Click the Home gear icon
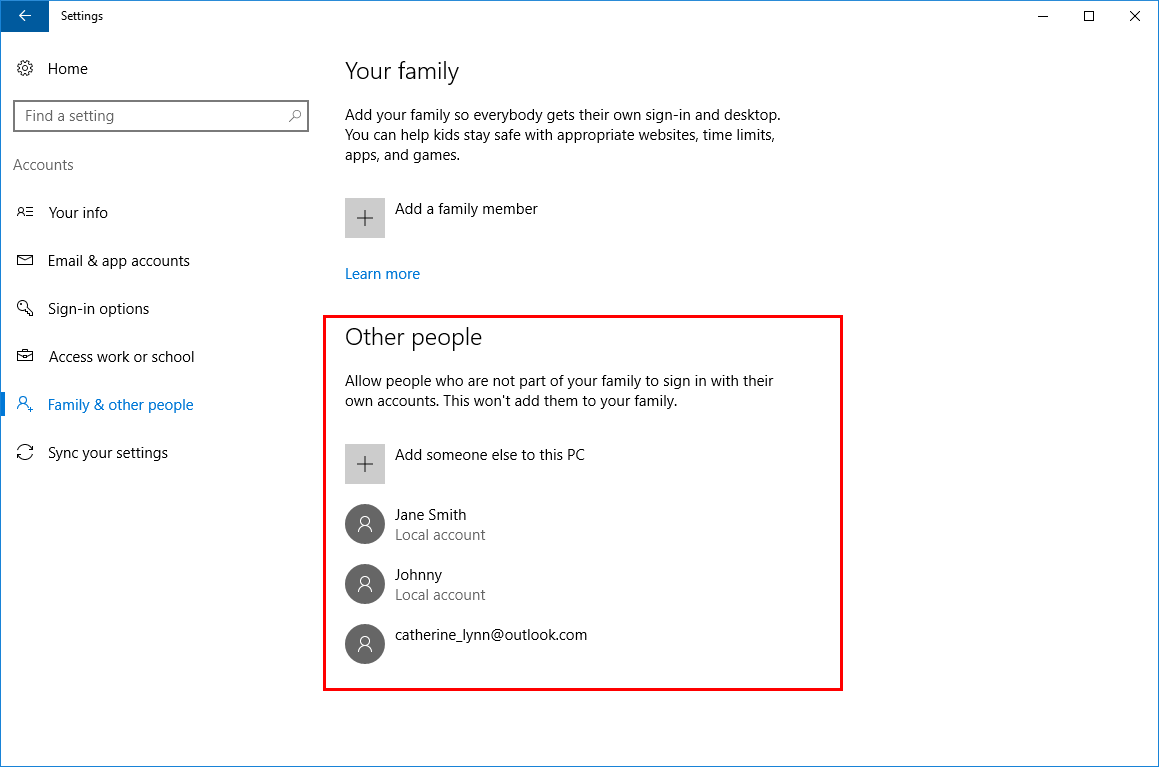1159x767 pixels. 25,69
